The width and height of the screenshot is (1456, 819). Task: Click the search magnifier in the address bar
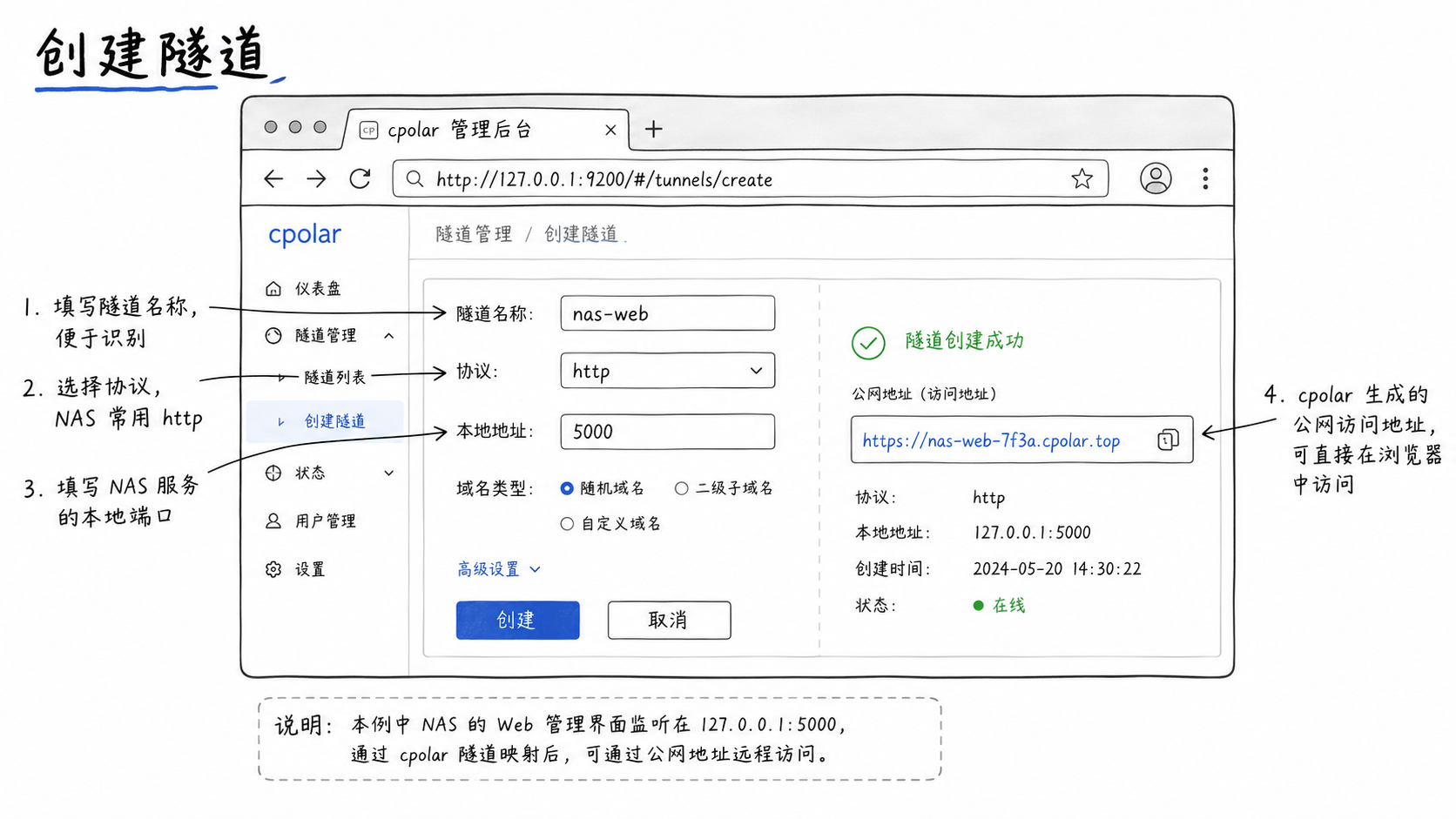coord(415,179)
